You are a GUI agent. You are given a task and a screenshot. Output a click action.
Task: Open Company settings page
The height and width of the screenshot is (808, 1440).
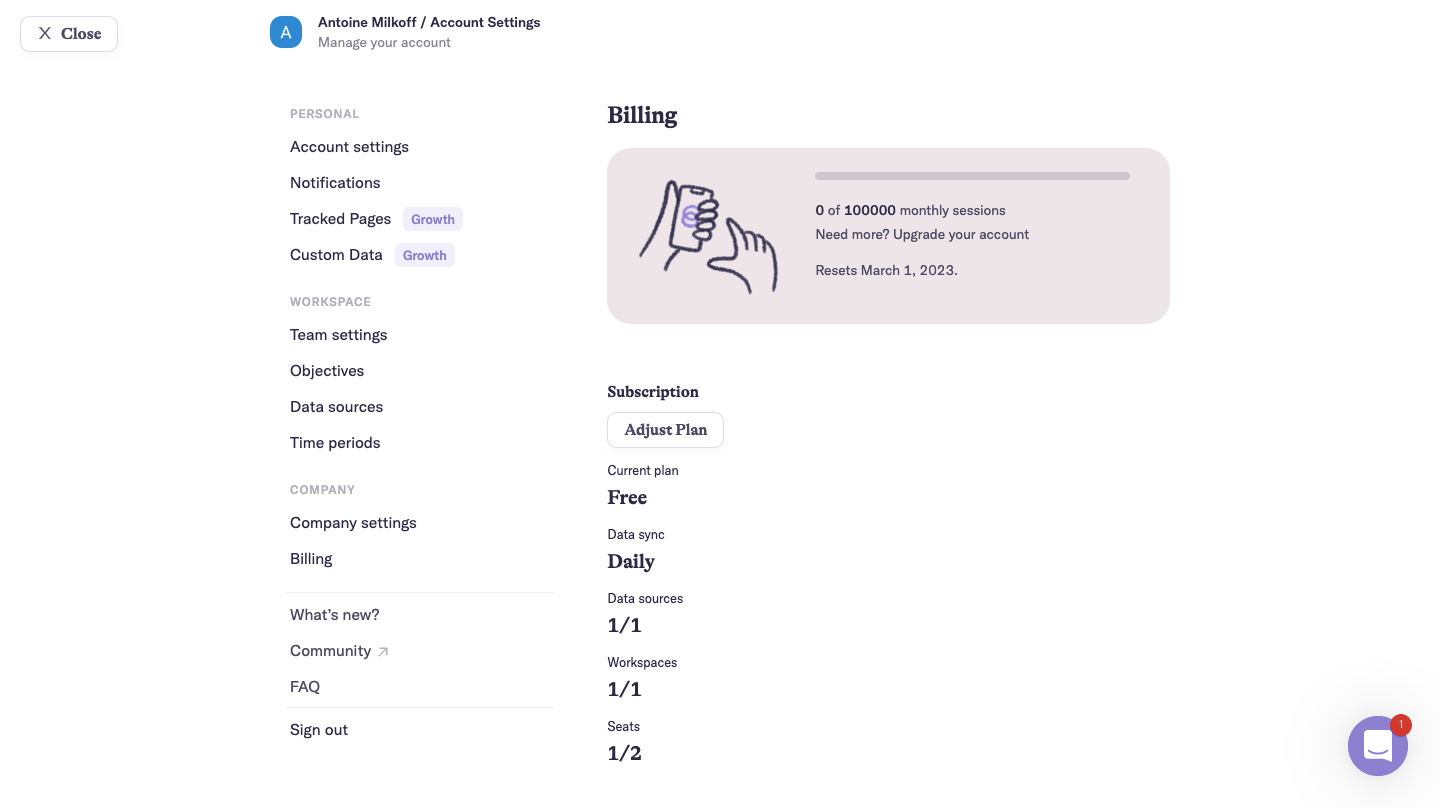353,523
